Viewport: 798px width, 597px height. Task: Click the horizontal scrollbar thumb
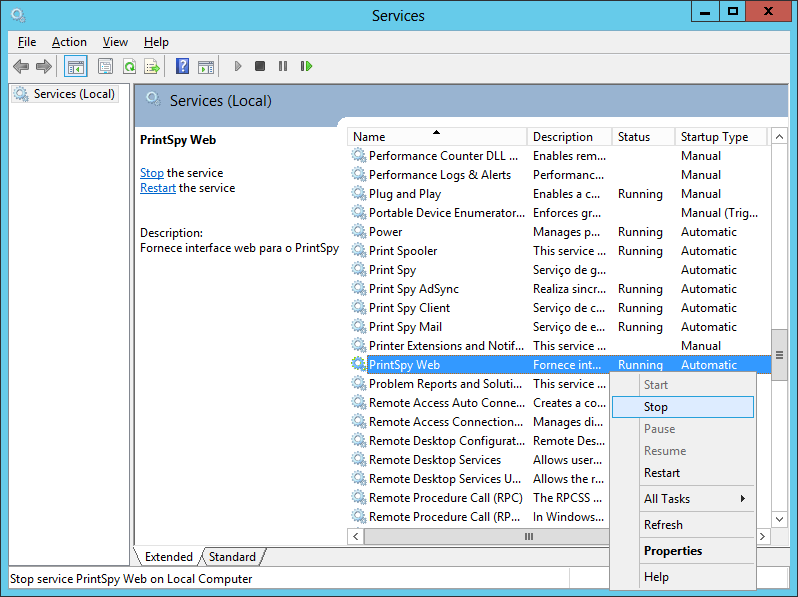point(487,536)
